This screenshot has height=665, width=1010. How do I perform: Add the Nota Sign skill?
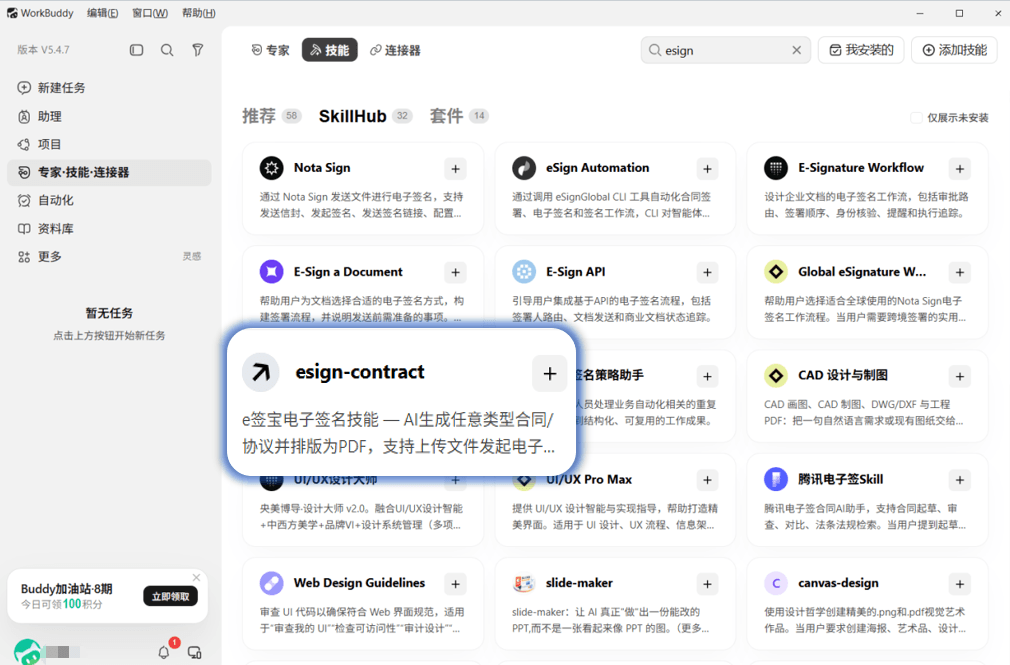pos(455,169)
